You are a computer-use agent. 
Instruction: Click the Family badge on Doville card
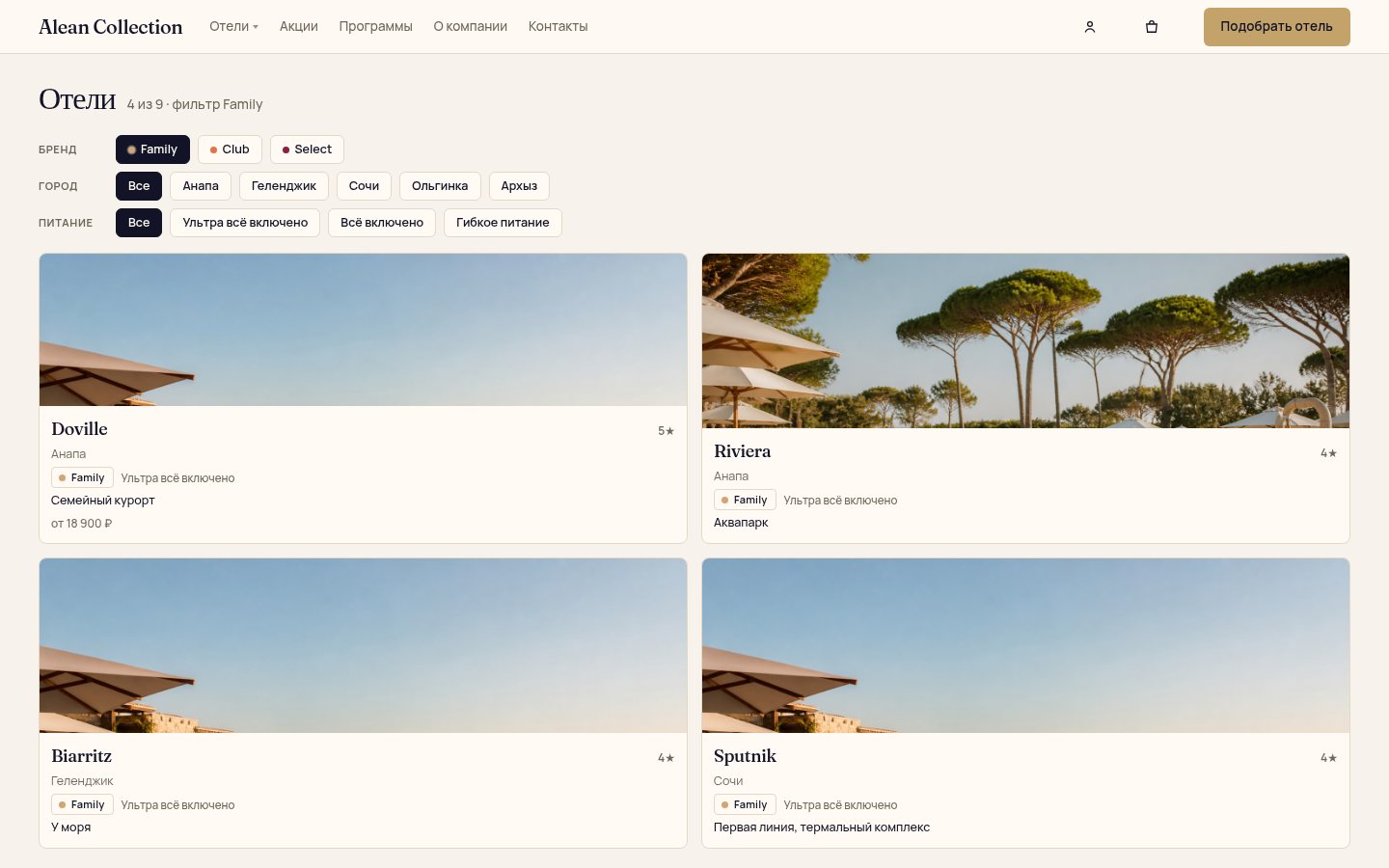point(82,477)
